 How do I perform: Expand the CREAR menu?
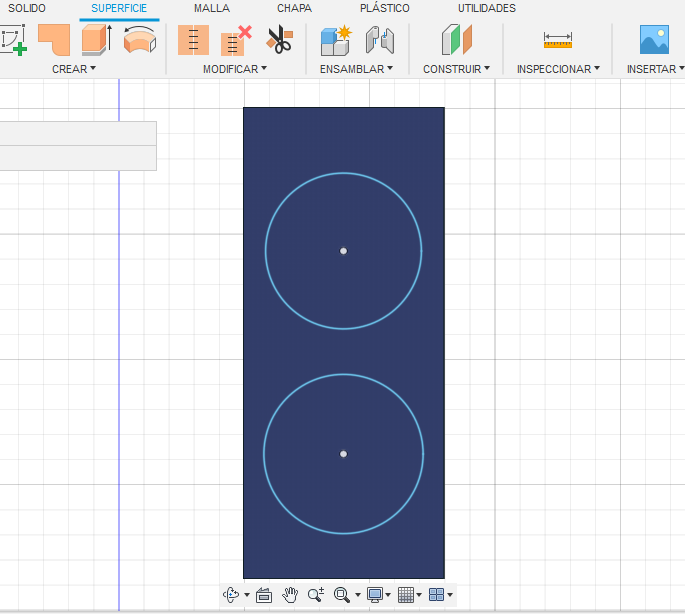[74, 69]
